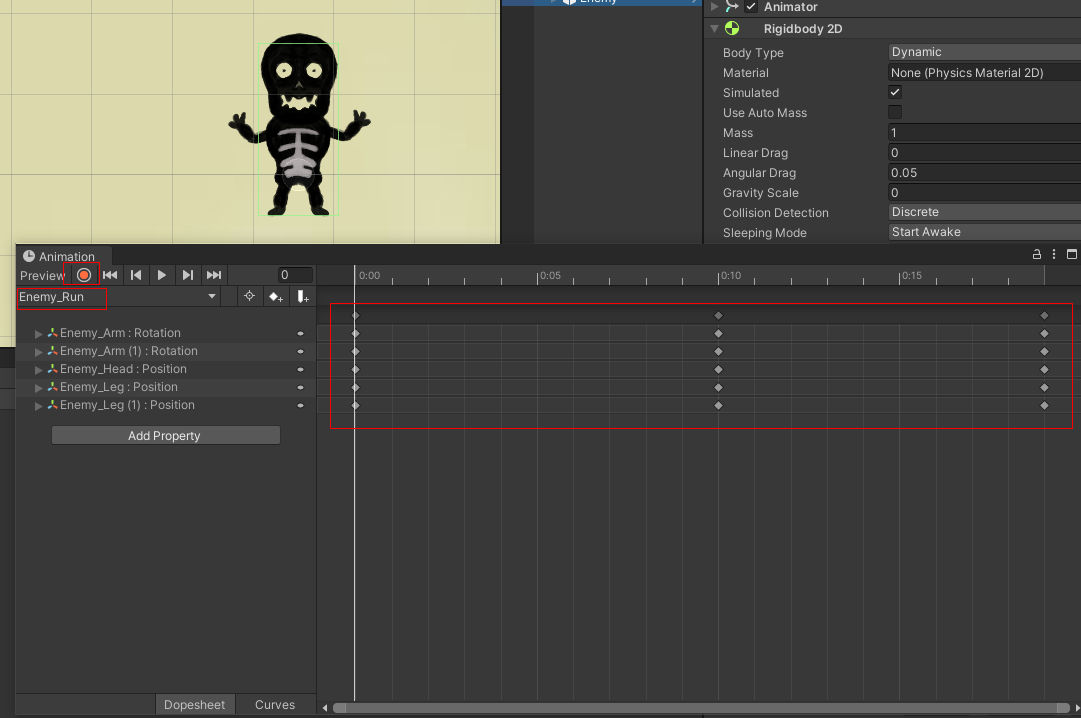Select Enemy_Head keyframe at 0:10
The image size is (1081, 718).
[718, 369]
